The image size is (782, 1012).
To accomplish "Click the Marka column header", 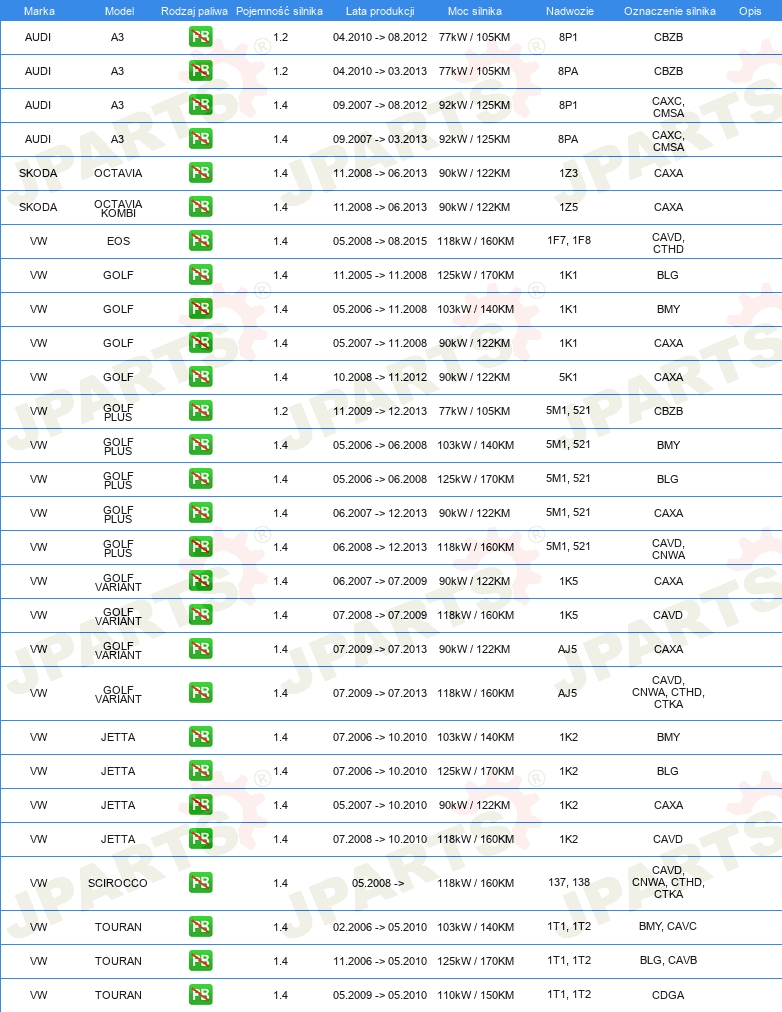I will point(39,11).
